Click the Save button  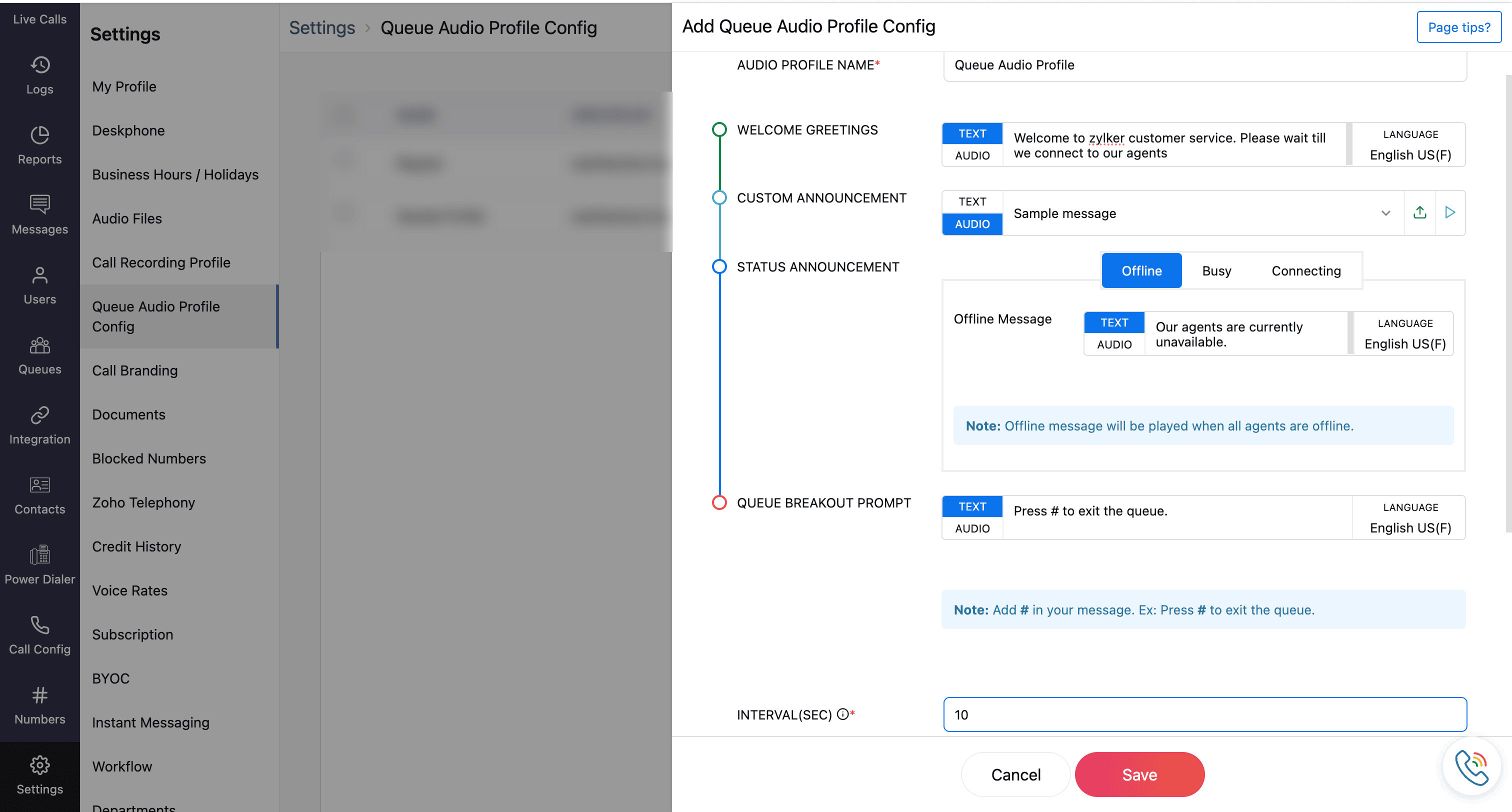tap(1138, 774)
